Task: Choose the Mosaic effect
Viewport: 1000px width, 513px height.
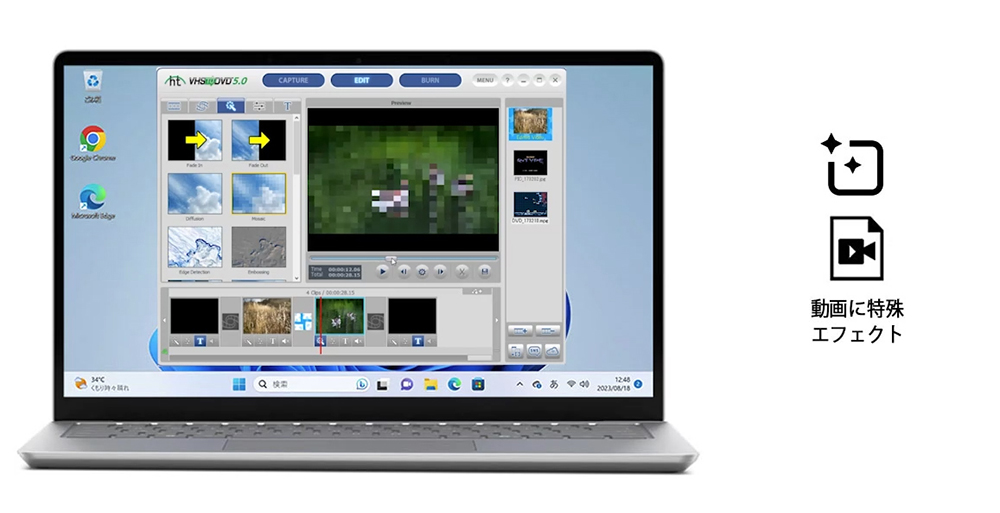Action: pyautogui.click(x=258, y=194)
